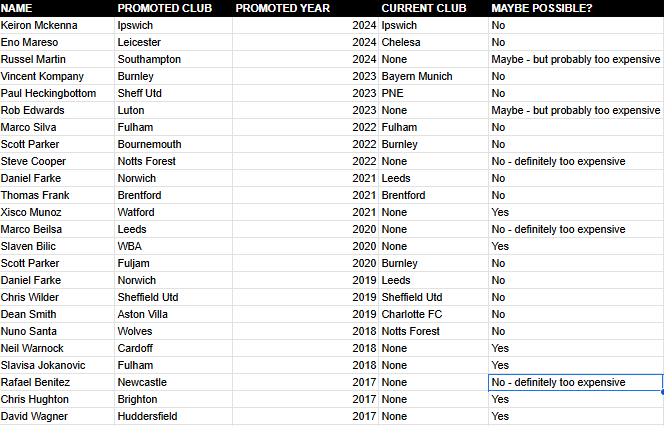Select the Bayern Munich current club cell
The width and height of the screenshot is (664, 426).
(433, 76)
